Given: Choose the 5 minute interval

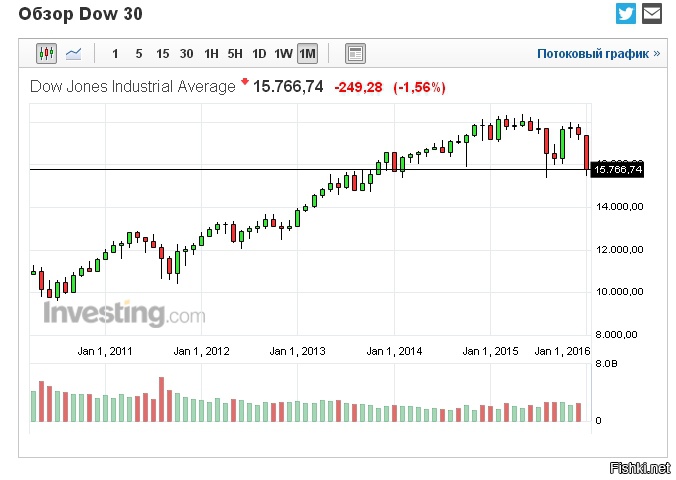Looking at the screenshot, I should [139, 54].
